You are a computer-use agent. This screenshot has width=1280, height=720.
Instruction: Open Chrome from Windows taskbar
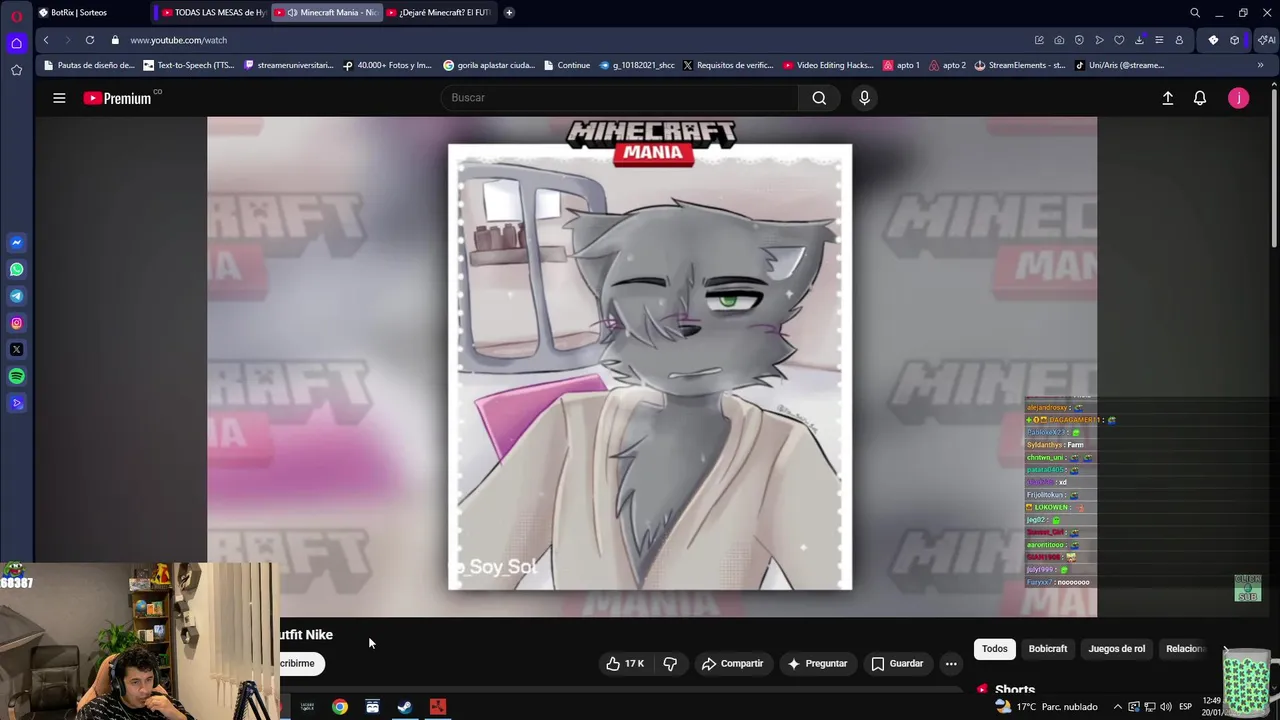pos(340,707)
